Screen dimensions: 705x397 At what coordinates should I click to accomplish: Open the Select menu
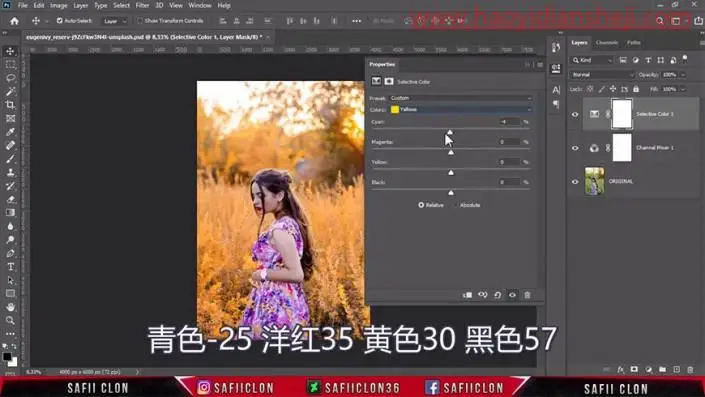pyautogui.click(x=121, y=5)
